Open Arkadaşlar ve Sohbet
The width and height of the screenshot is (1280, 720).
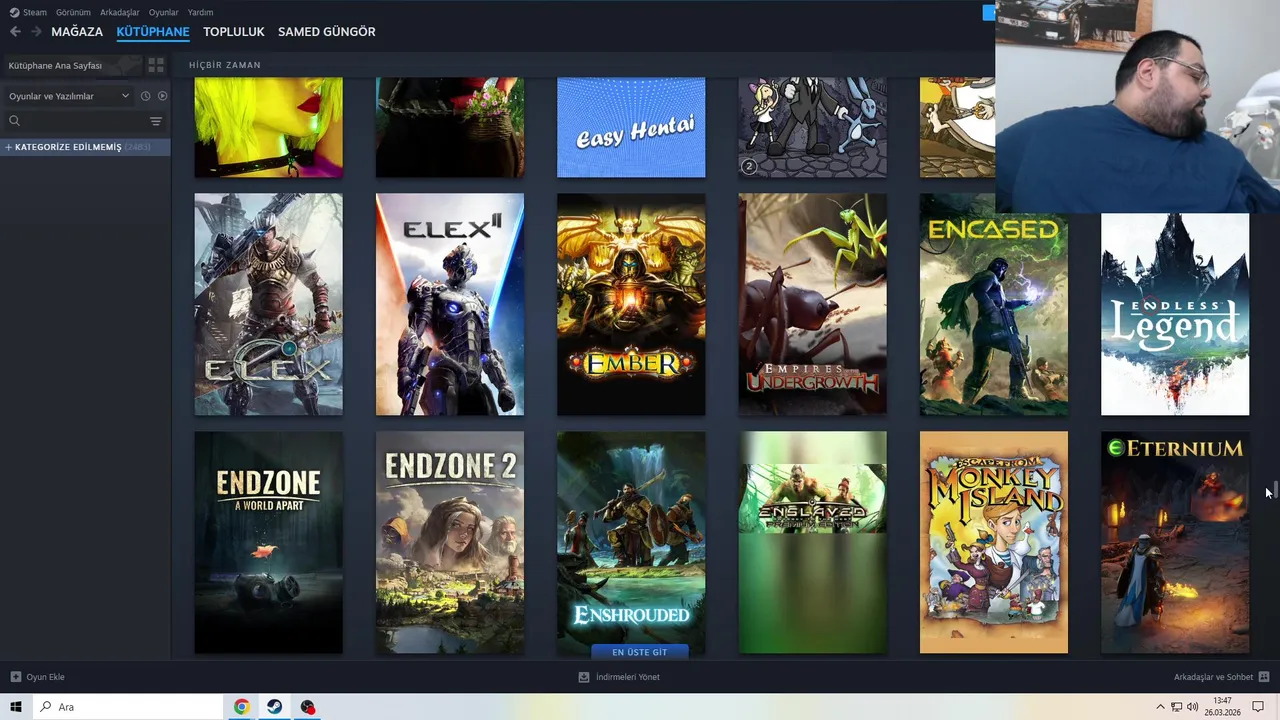tap(1213, 677)
